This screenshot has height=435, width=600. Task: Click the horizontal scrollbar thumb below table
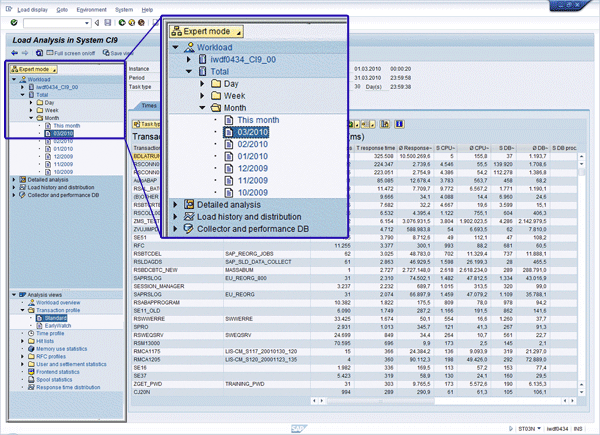[x=381, y=401]
